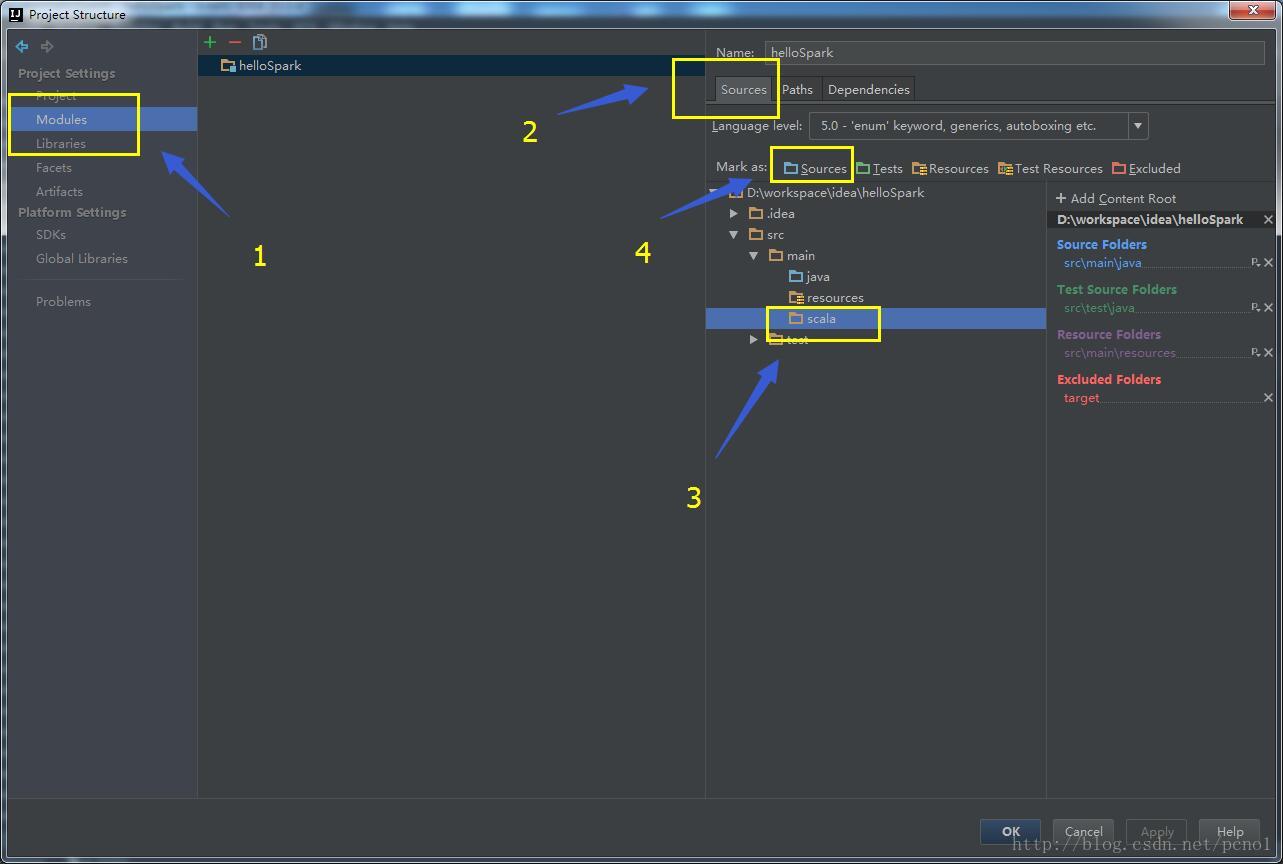Mark the folder as Resources

pos(950,168)
